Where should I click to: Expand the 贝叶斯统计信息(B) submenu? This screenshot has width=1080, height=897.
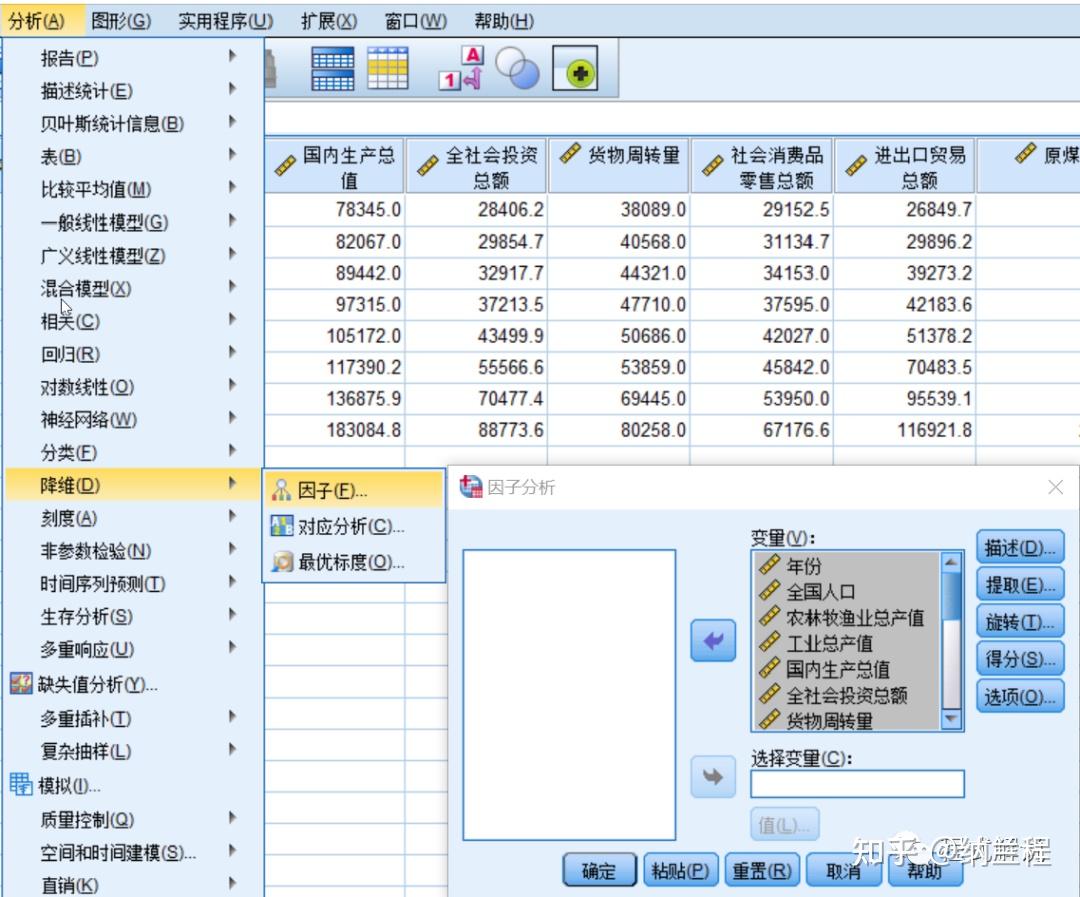133,123
